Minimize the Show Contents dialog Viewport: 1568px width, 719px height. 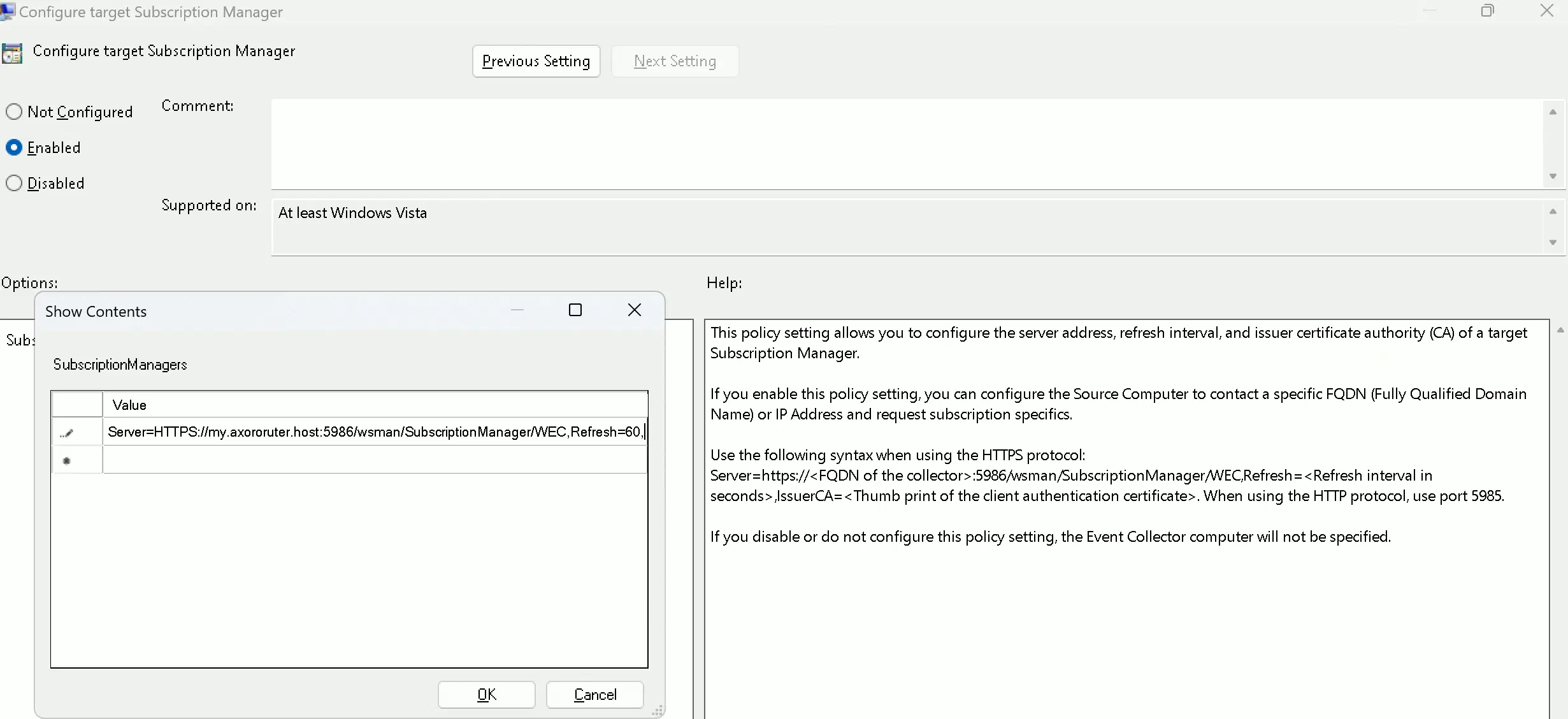(x=517, y=310)
